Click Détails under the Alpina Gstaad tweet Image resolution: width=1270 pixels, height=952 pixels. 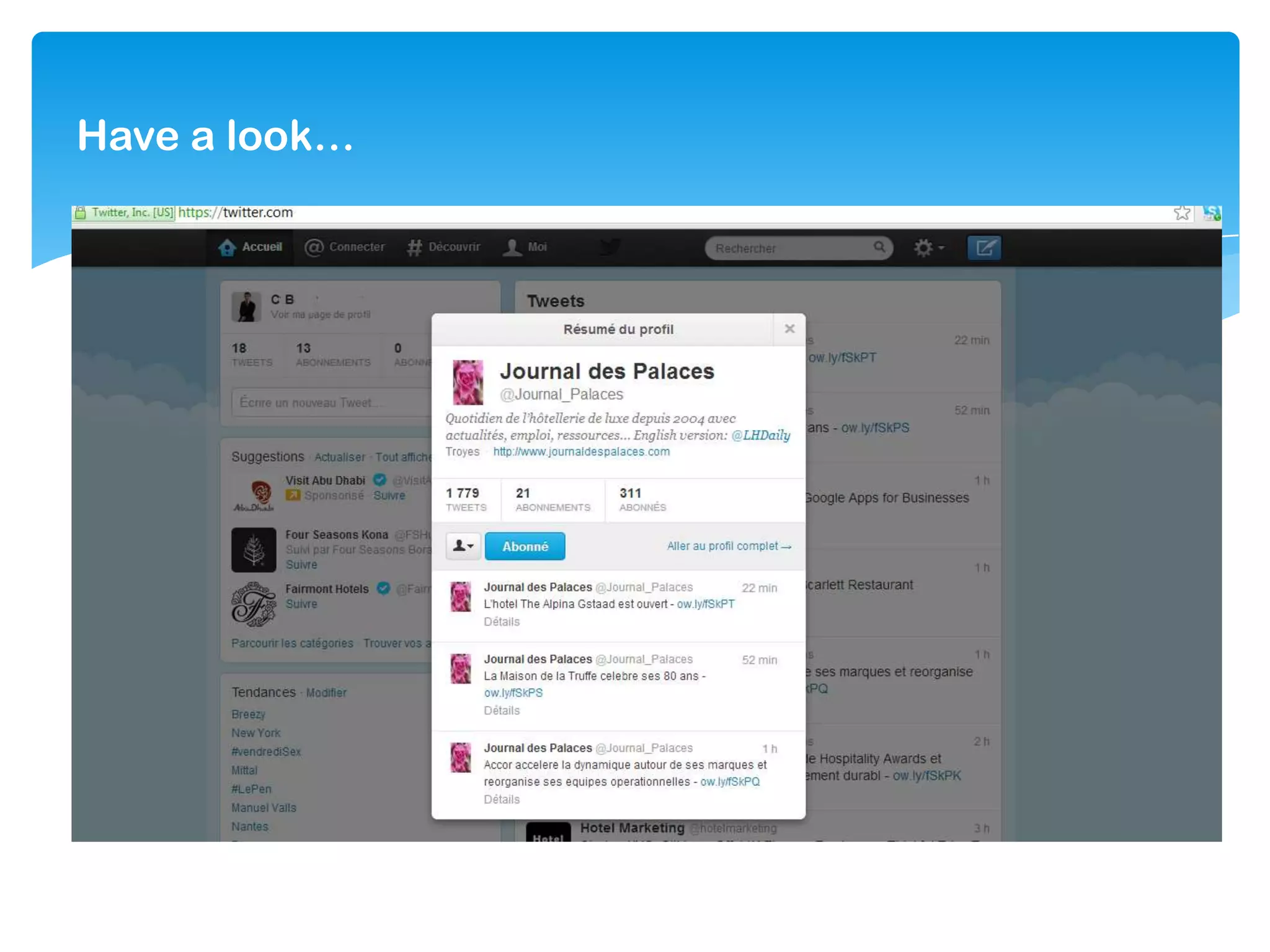click(502, 622)
